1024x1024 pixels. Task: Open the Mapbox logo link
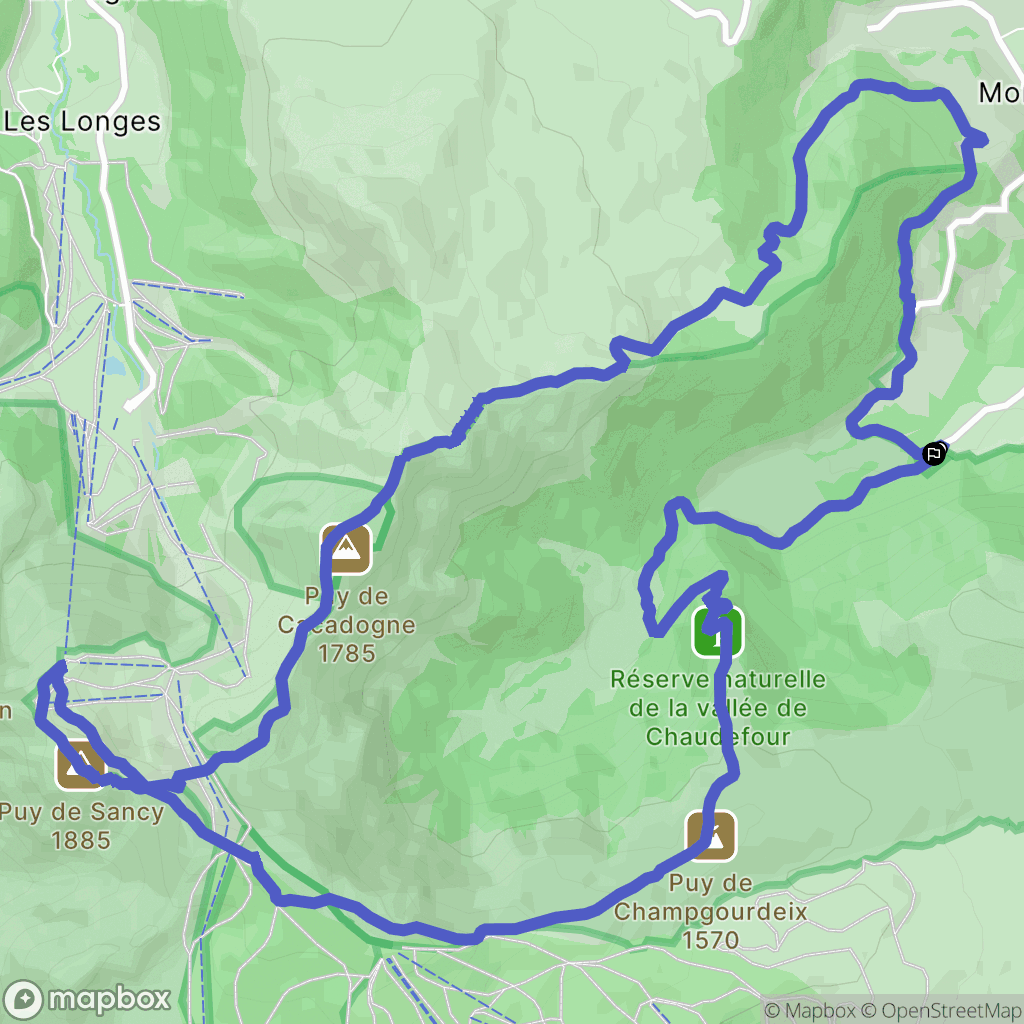(x=87, y=999)
